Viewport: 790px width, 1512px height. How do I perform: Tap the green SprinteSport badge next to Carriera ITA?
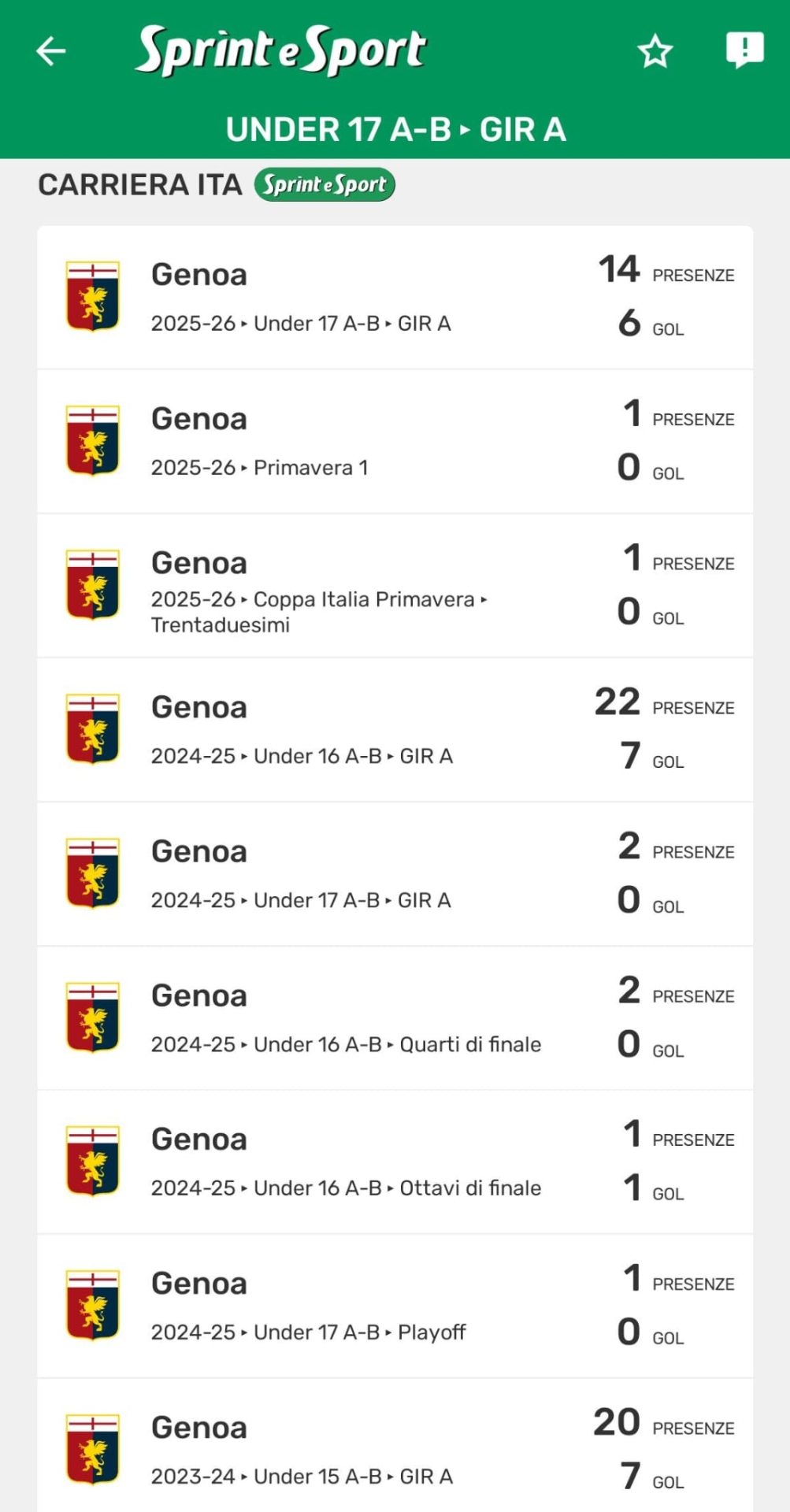(325, 185)
